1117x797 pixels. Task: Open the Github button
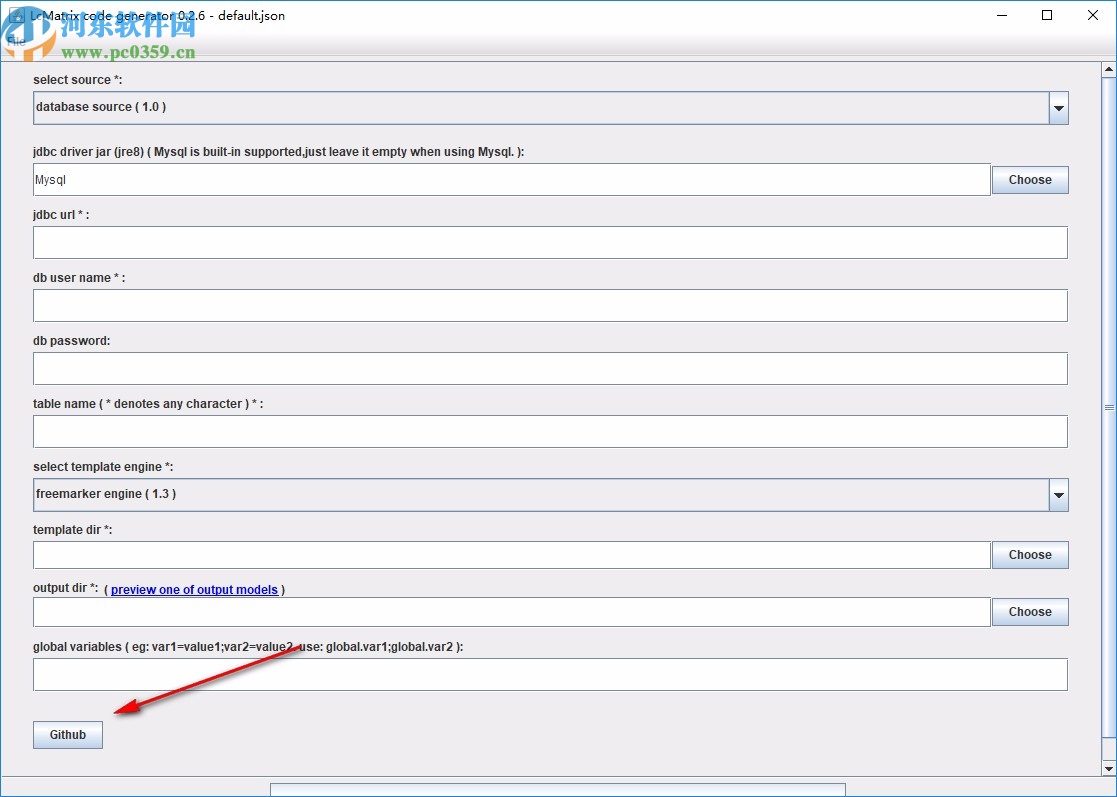(68, 735)
